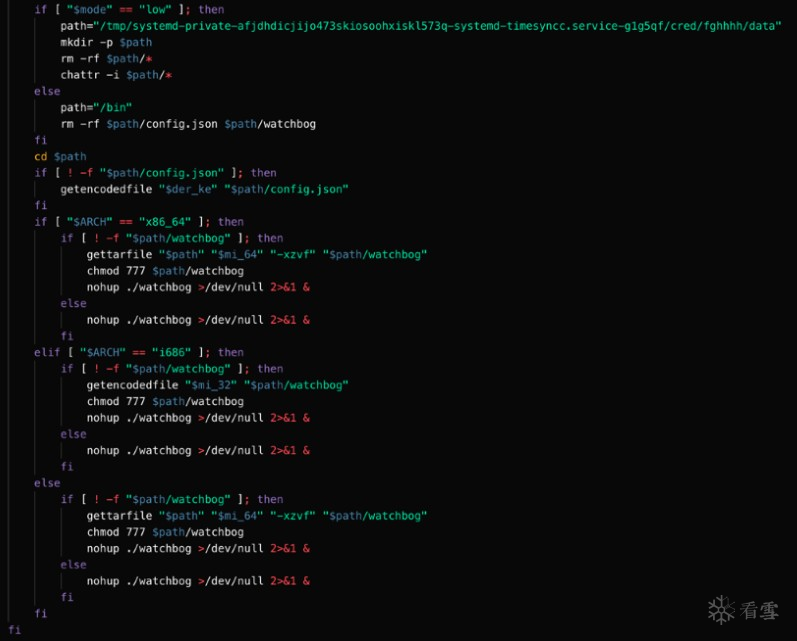
Task: Click the "$der_ke" variable string
Action: click(x=188, y=189)
